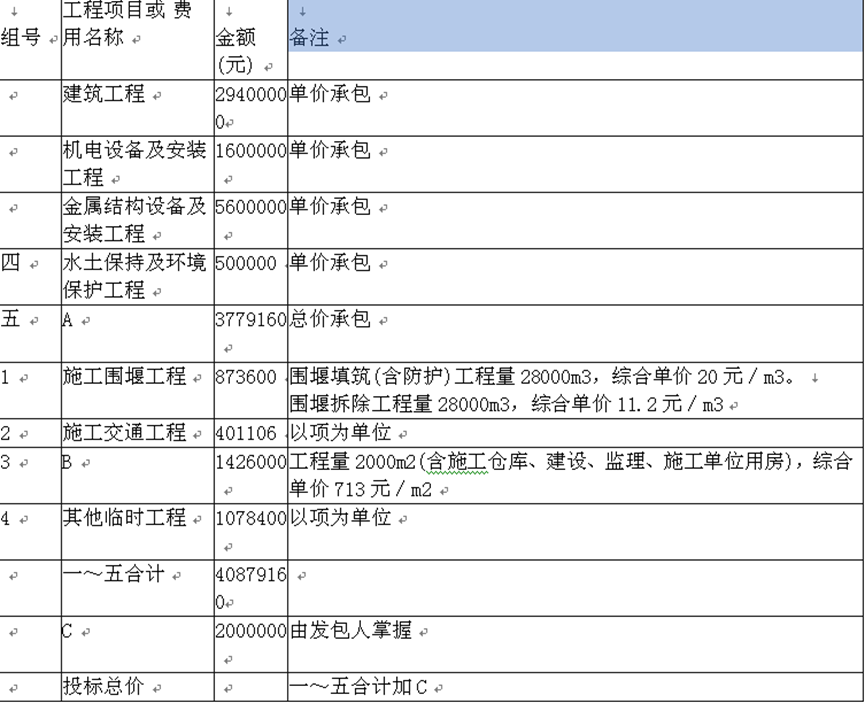Click the 投标总价 cell
Screen dimensions: 865x703
point(103,687)
